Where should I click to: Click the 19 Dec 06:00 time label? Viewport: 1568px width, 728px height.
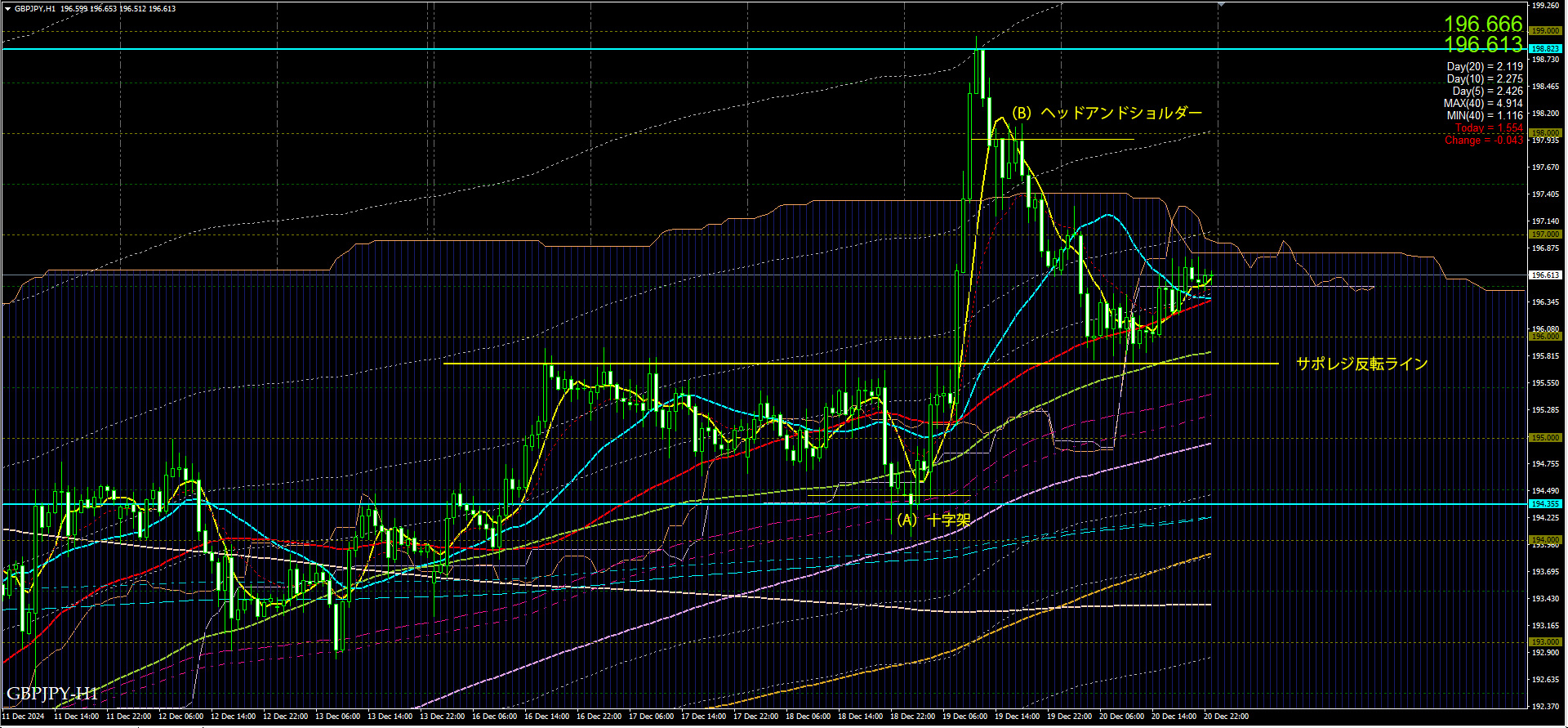[964, 717]
